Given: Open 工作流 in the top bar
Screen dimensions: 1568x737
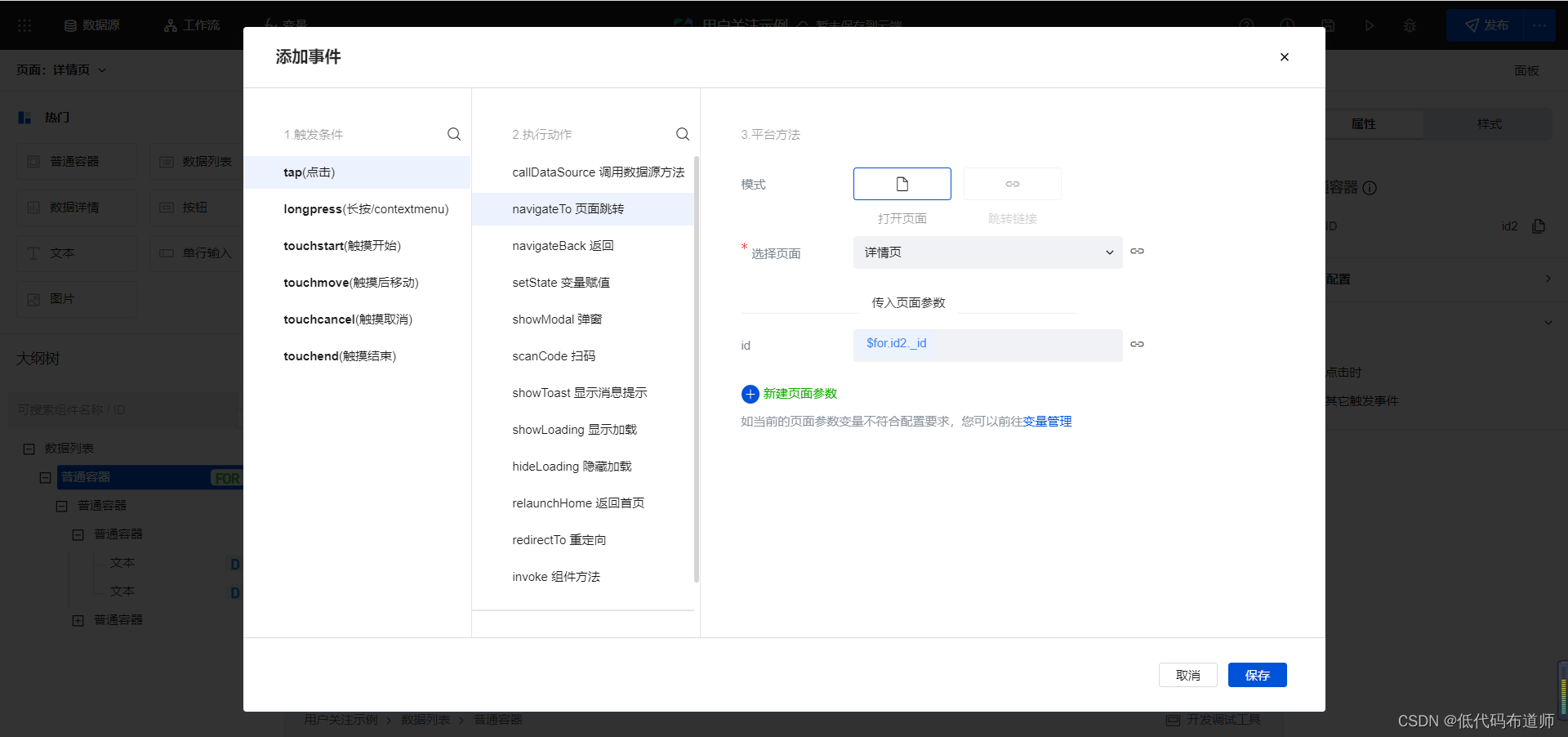Looking at the screenshot, I should pos(192,25).
